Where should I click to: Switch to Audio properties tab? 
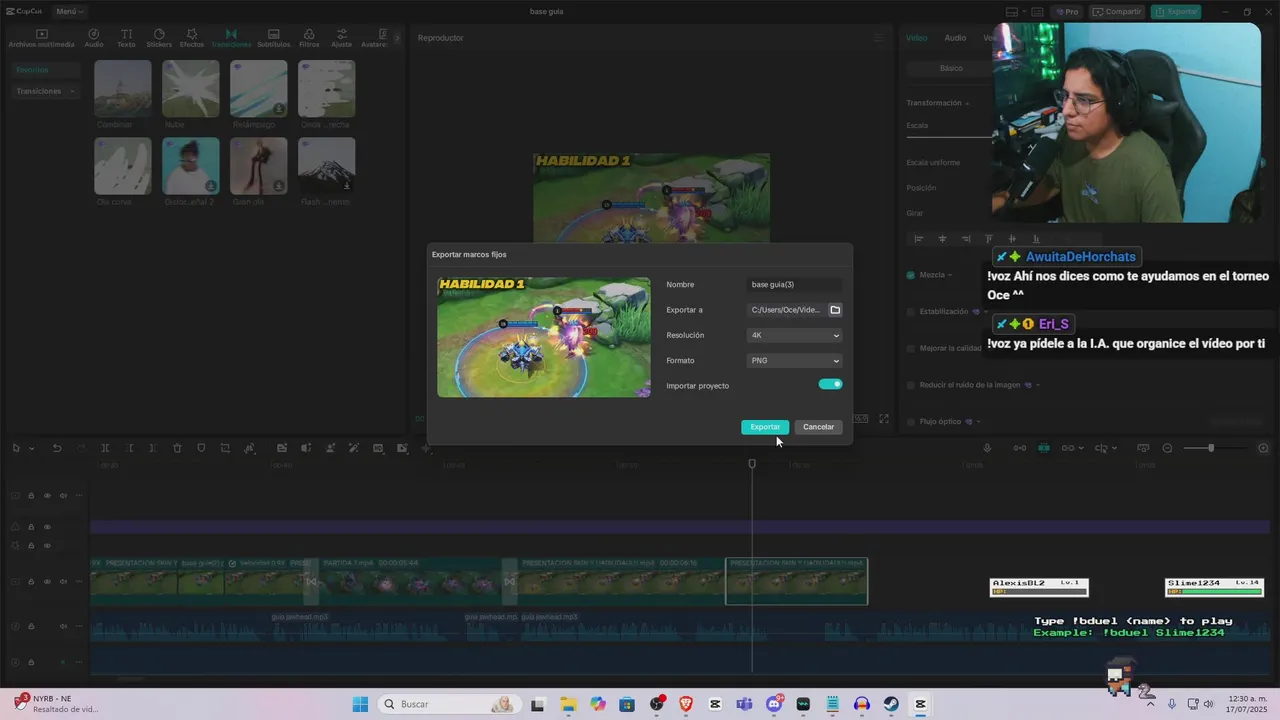[955, 38]
